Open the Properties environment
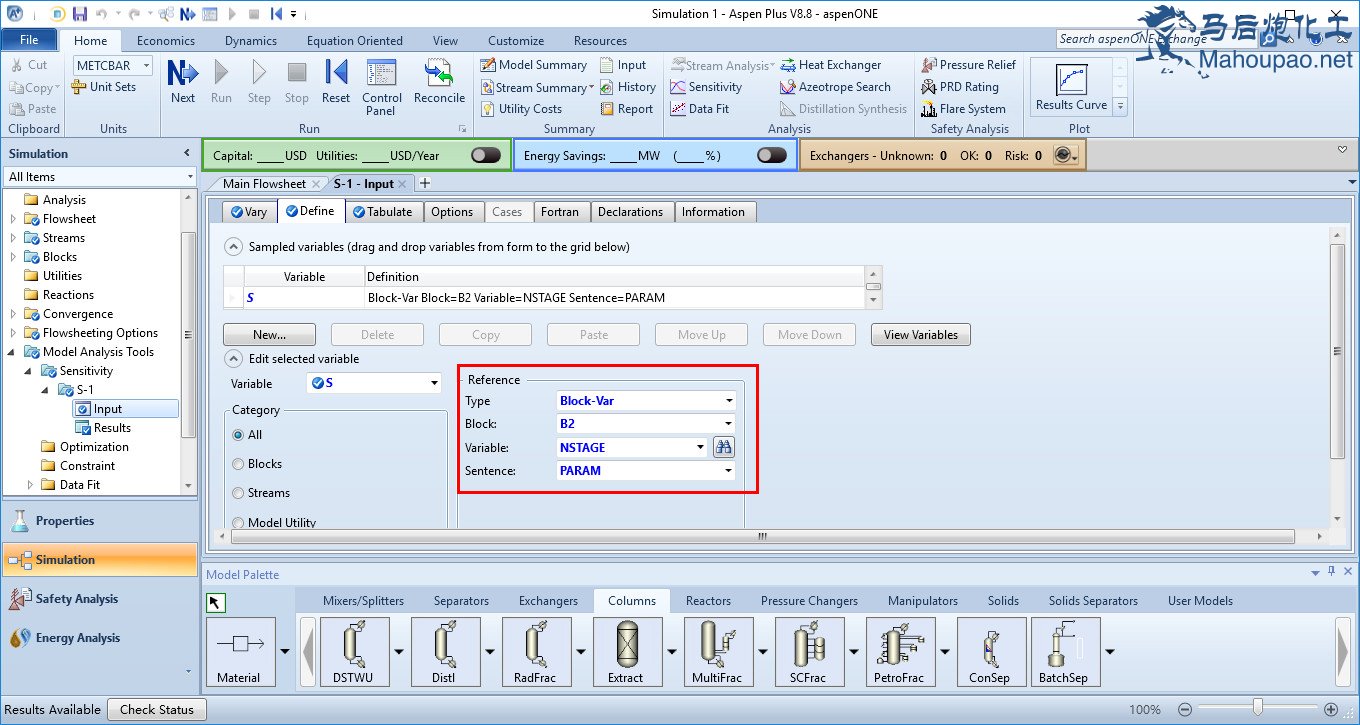Screen dimensions: 1360x725 [99, 521]
